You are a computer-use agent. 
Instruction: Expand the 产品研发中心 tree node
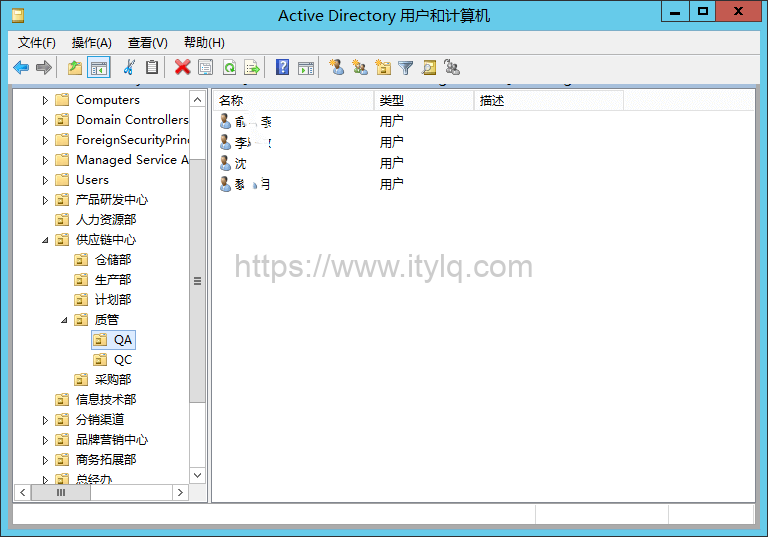(45, 200)
